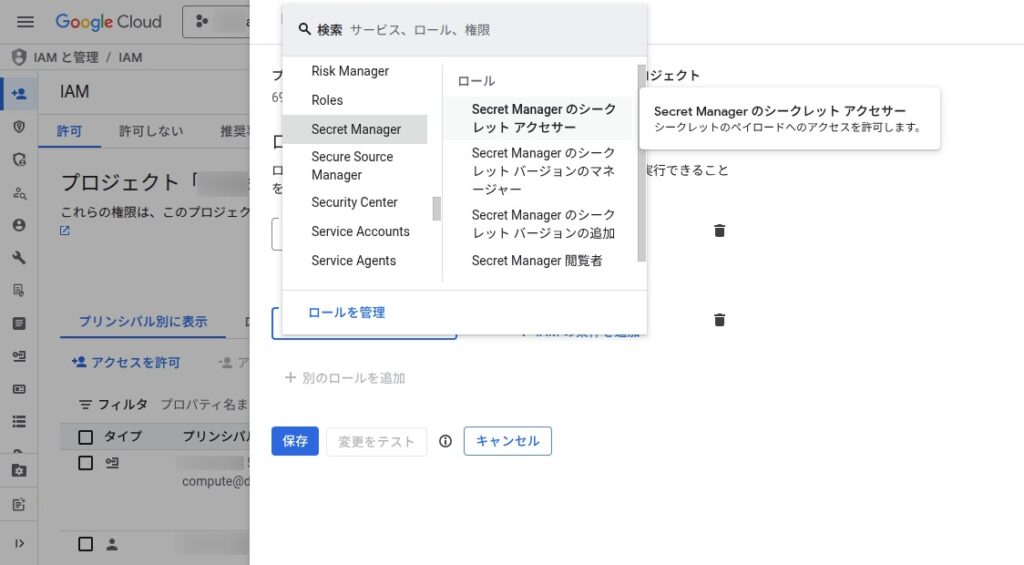Click the 保存 button
Image resolution: width=1024 pixels, height=565 pixels.
pyautogui.click(x=295, y=441)
